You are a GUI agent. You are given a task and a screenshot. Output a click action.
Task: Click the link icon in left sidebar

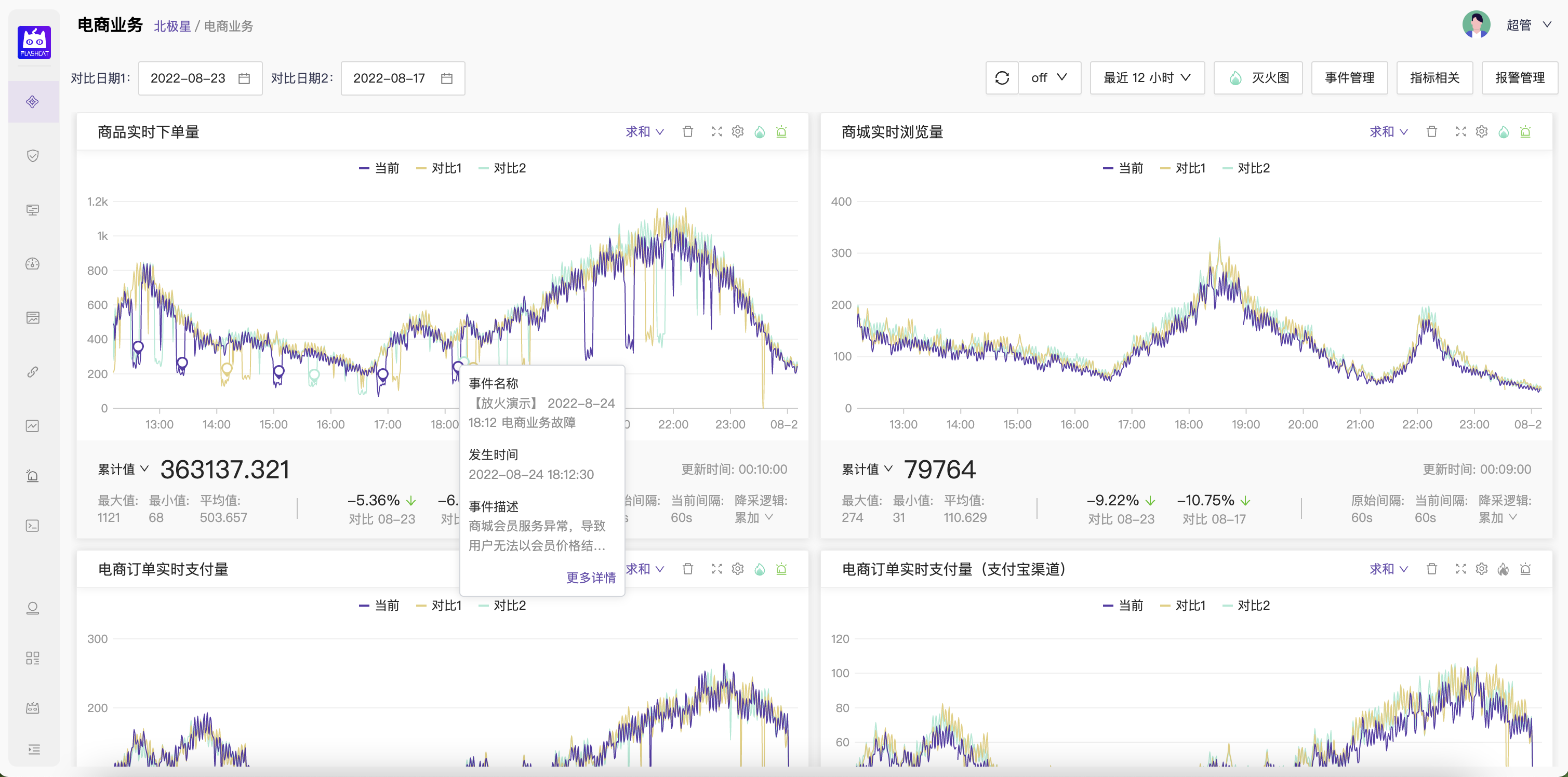pos(33,372)
